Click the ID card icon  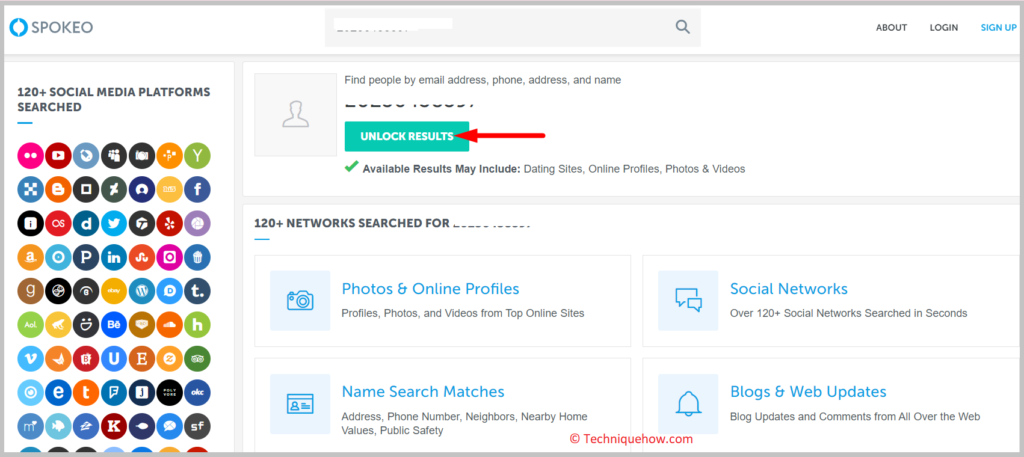coord(300,404)
